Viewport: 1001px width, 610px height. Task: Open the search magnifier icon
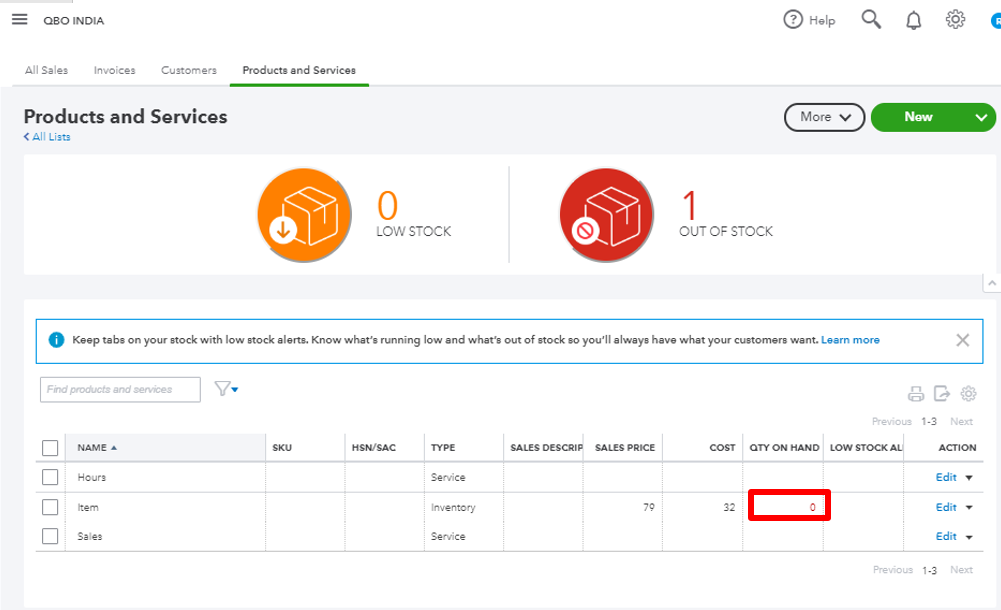(871, 20)
